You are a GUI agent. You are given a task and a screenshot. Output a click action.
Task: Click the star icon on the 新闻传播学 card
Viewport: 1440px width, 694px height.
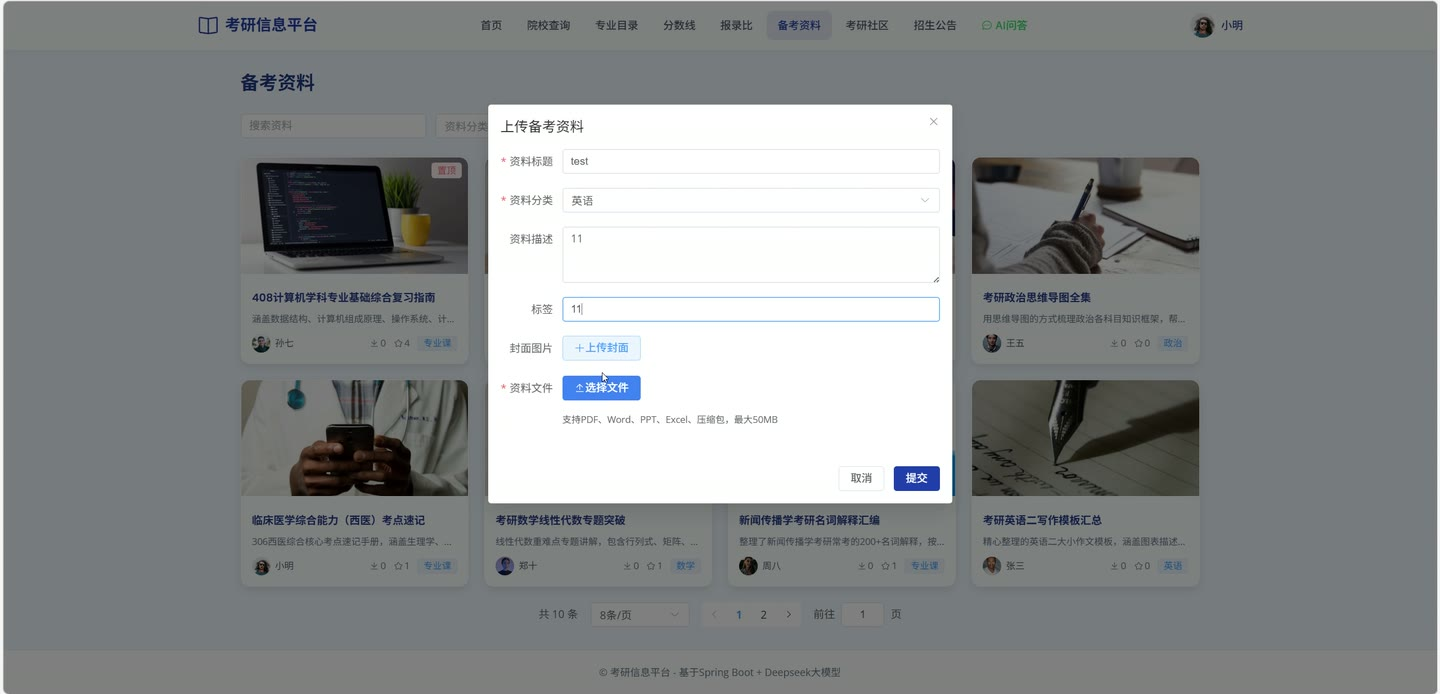(885, 566)
